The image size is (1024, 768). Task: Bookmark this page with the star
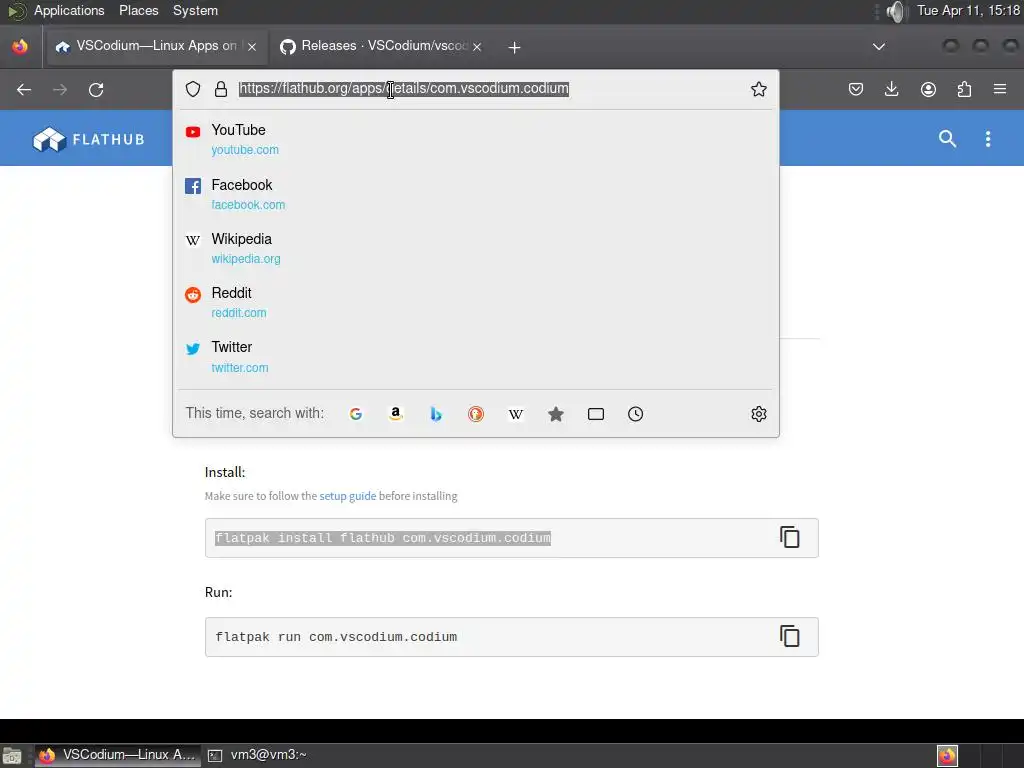coord(758,89)
